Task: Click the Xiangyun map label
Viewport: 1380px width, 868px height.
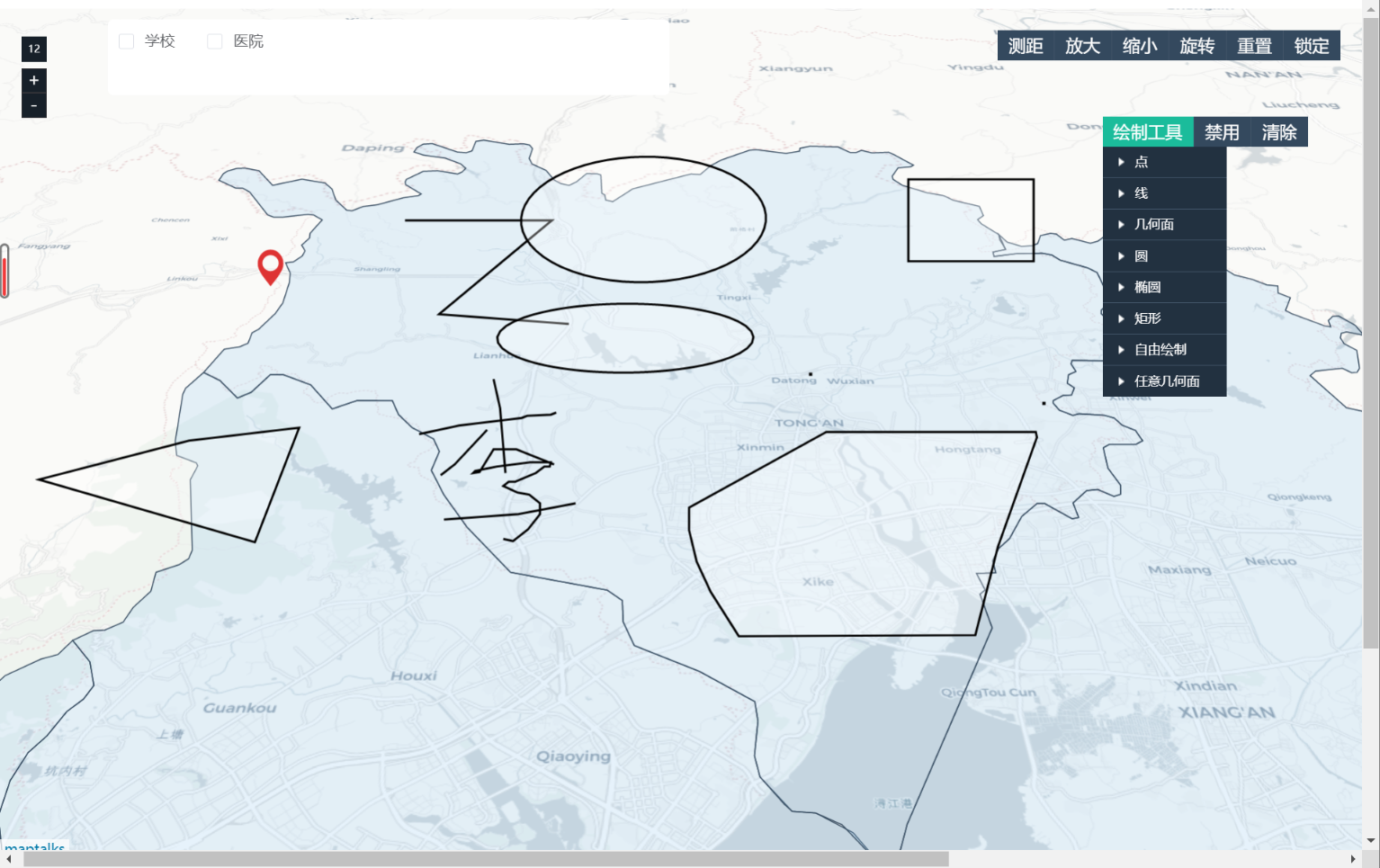Action: point(795,68)
